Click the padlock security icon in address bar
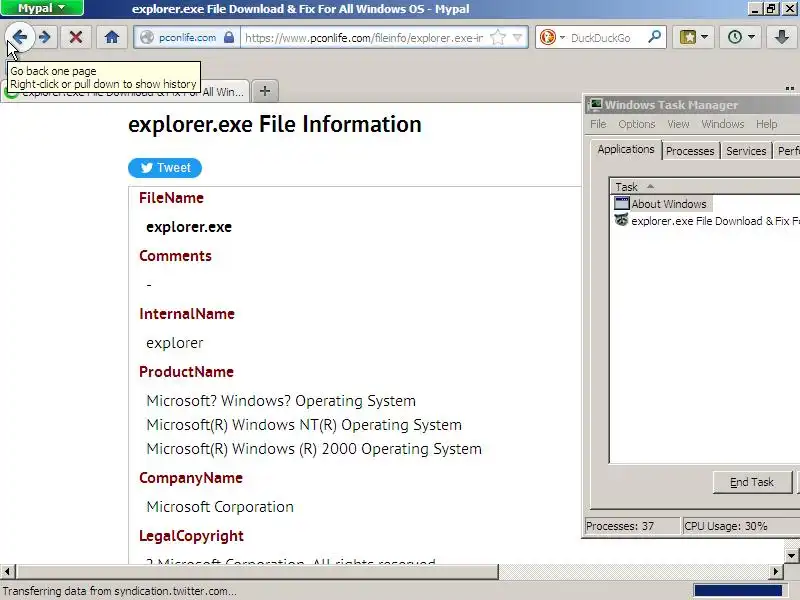 pyautogui.click(x=229, y=37)
